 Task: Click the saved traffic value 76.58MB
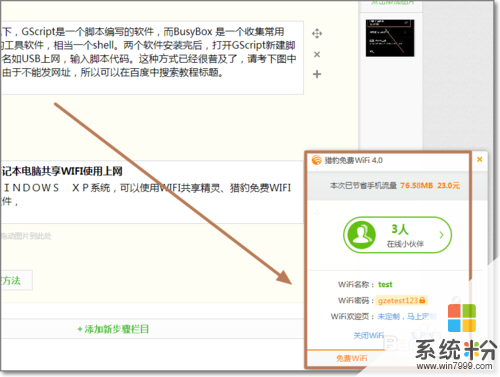pos(416,185)
